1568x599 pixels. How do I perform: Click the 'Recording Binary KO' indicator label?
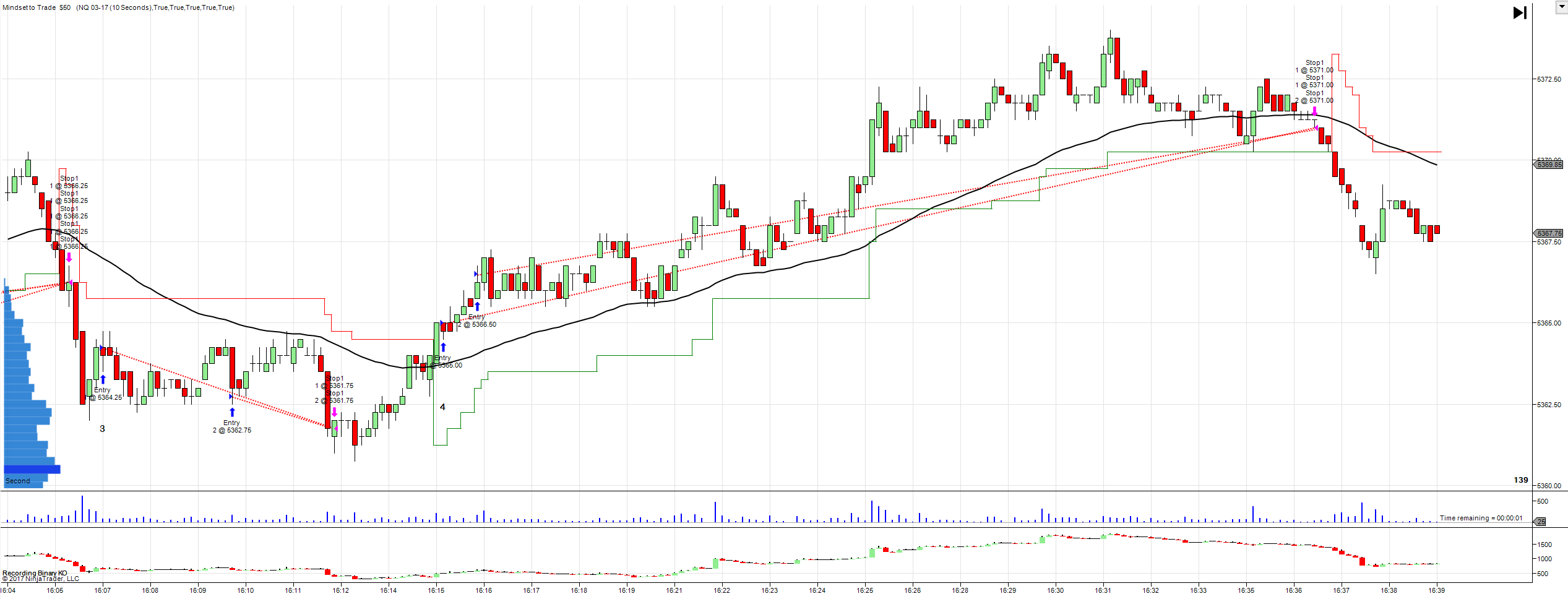[x=35, y=573]
